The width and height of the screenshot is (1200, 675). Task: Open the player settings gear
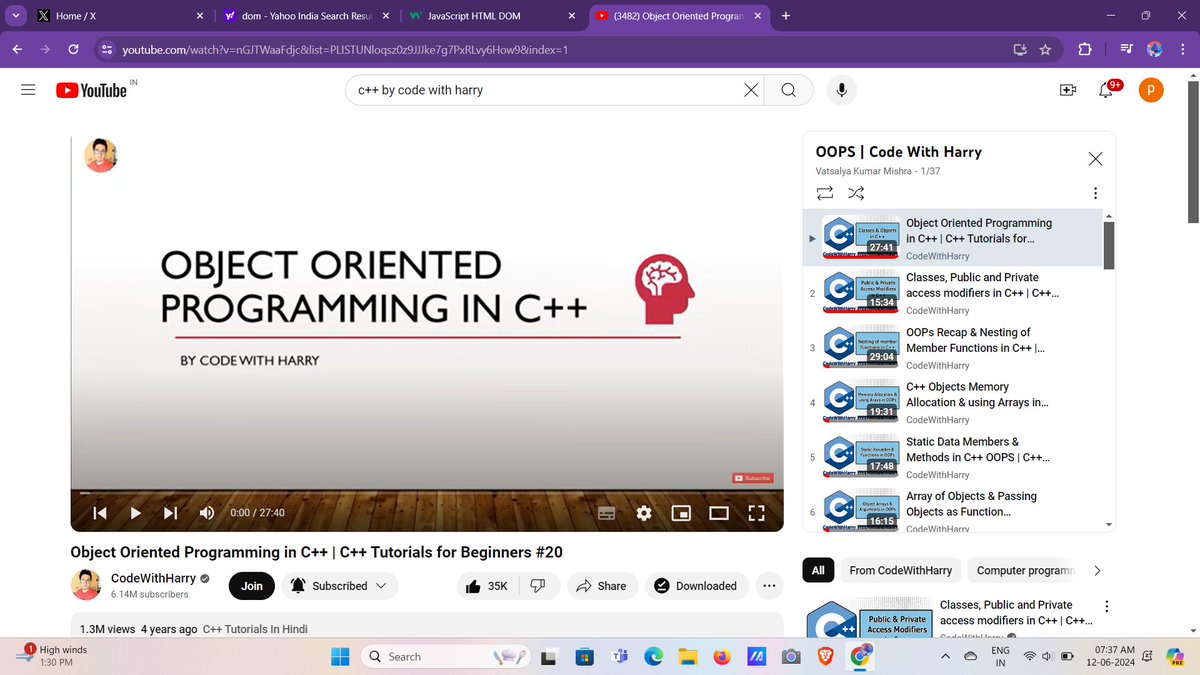(x=644, y=513)
